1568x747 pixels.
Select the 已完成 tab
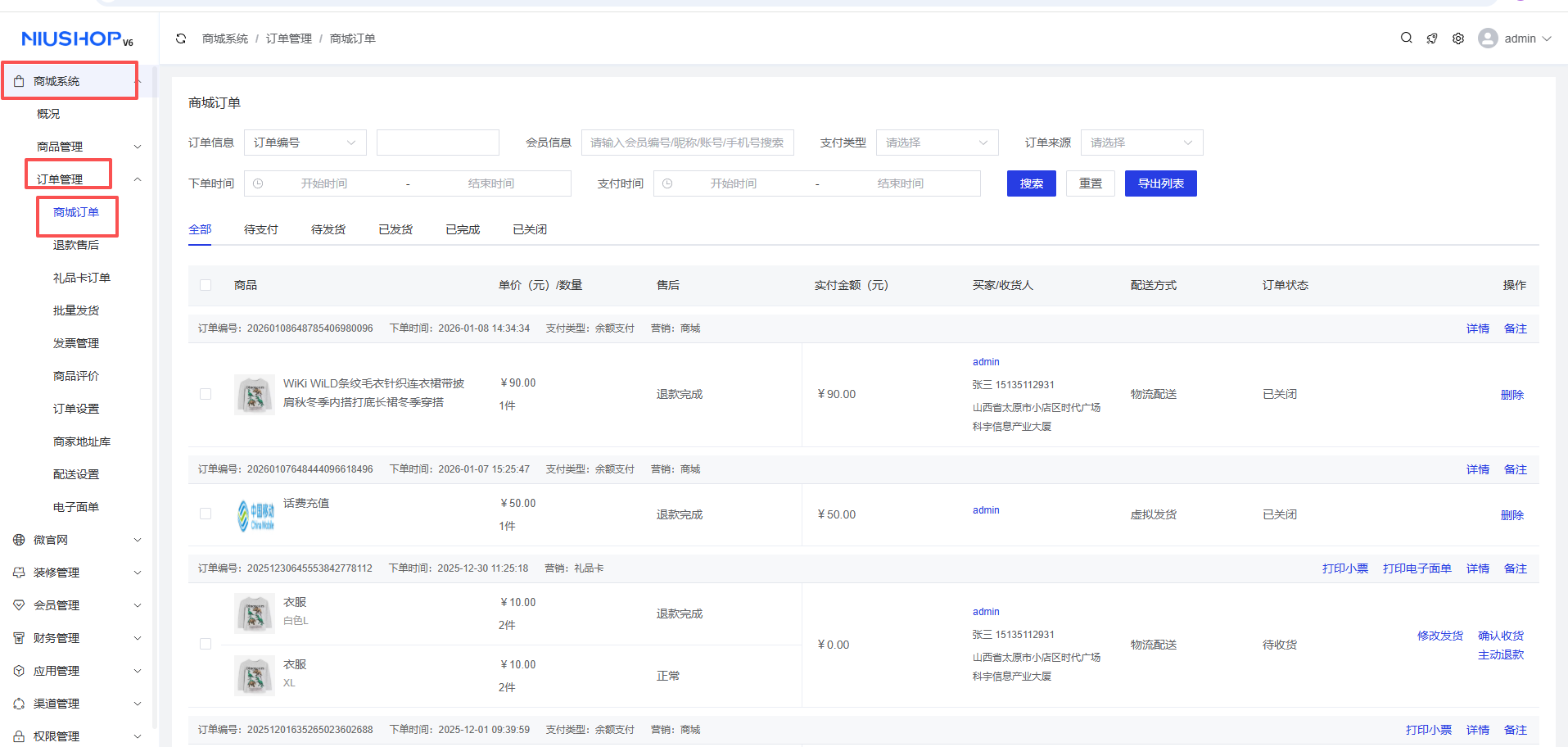(x=462, y=229)
